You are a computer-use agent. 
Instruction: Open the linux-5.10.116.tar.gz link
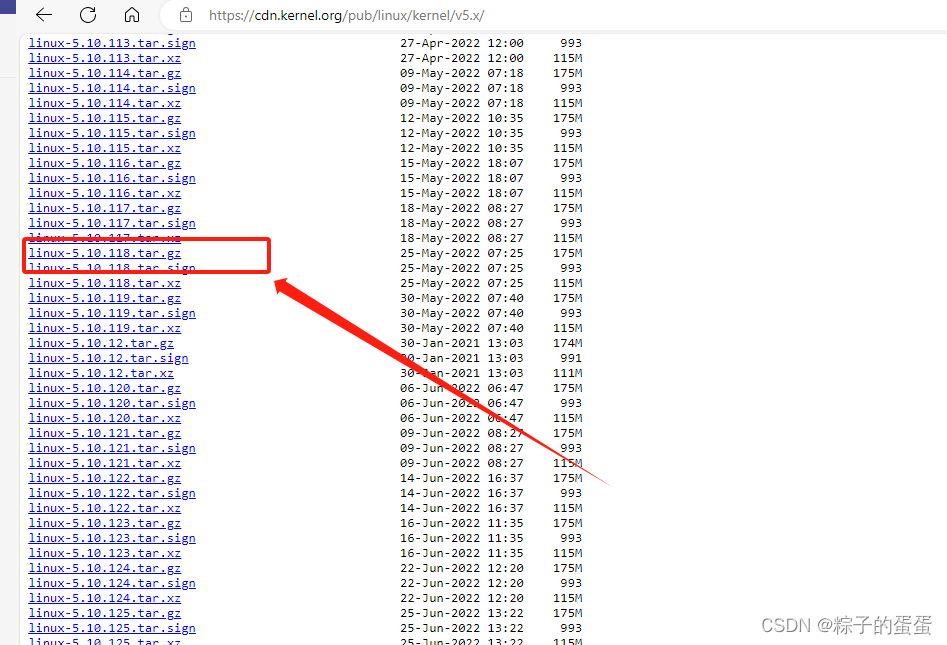click(104, 162)
